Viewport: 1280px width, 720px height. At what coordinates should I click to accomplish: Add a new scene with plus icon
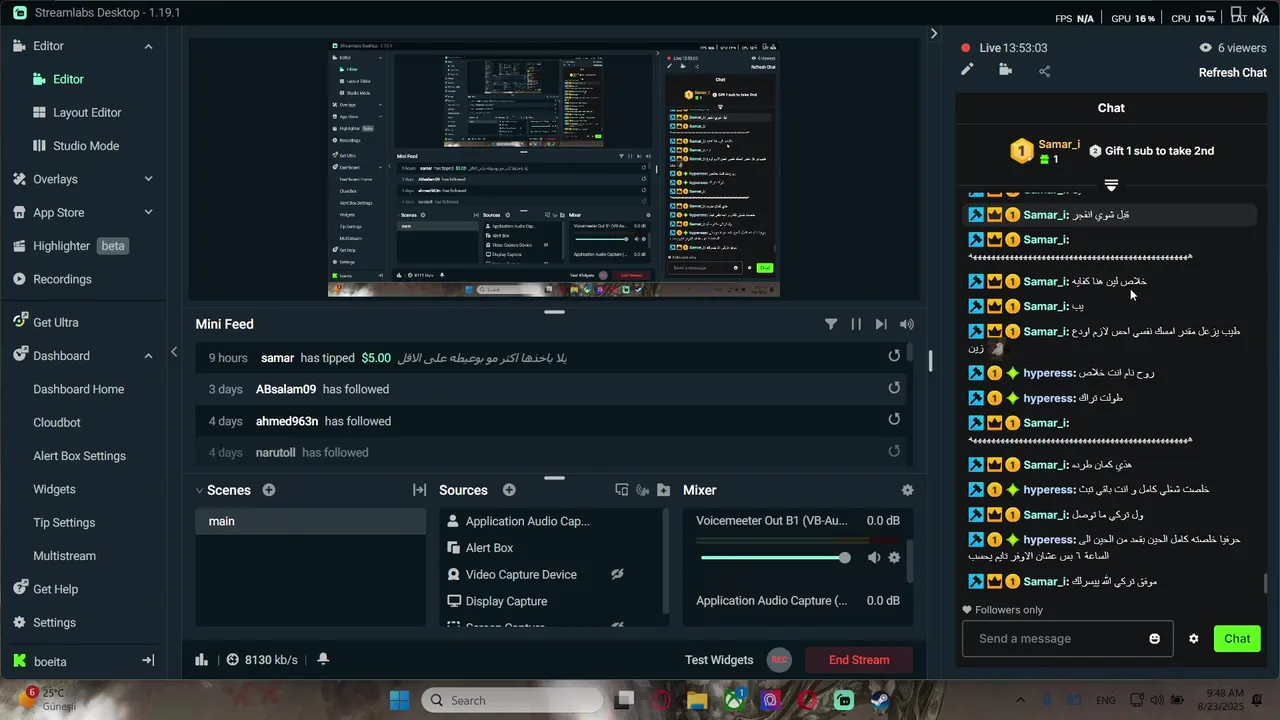click(269, 490)
